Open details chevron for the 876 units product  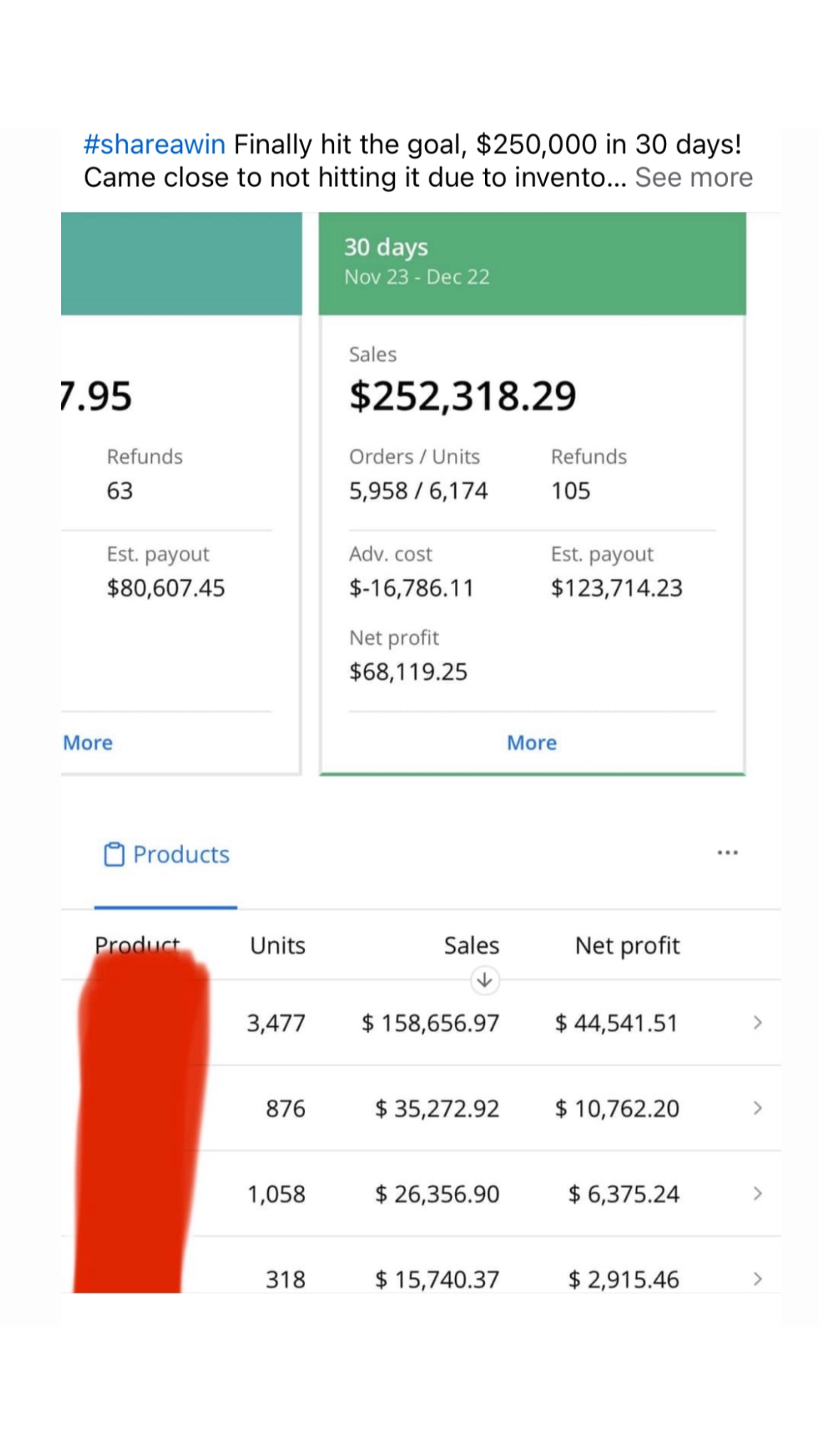758,1108
